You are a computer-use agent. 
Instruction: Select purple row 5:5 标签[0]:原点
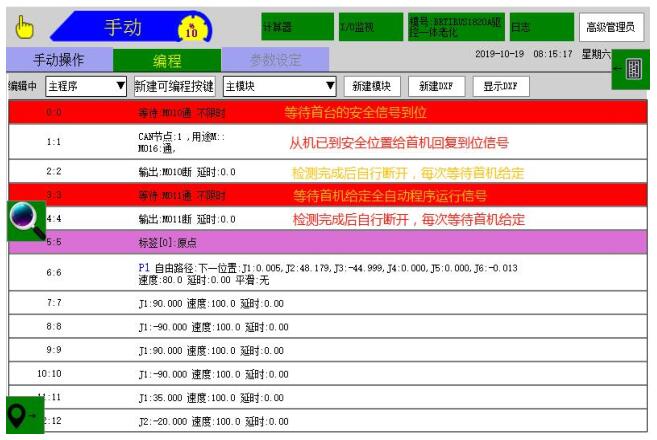coord(328,242)
